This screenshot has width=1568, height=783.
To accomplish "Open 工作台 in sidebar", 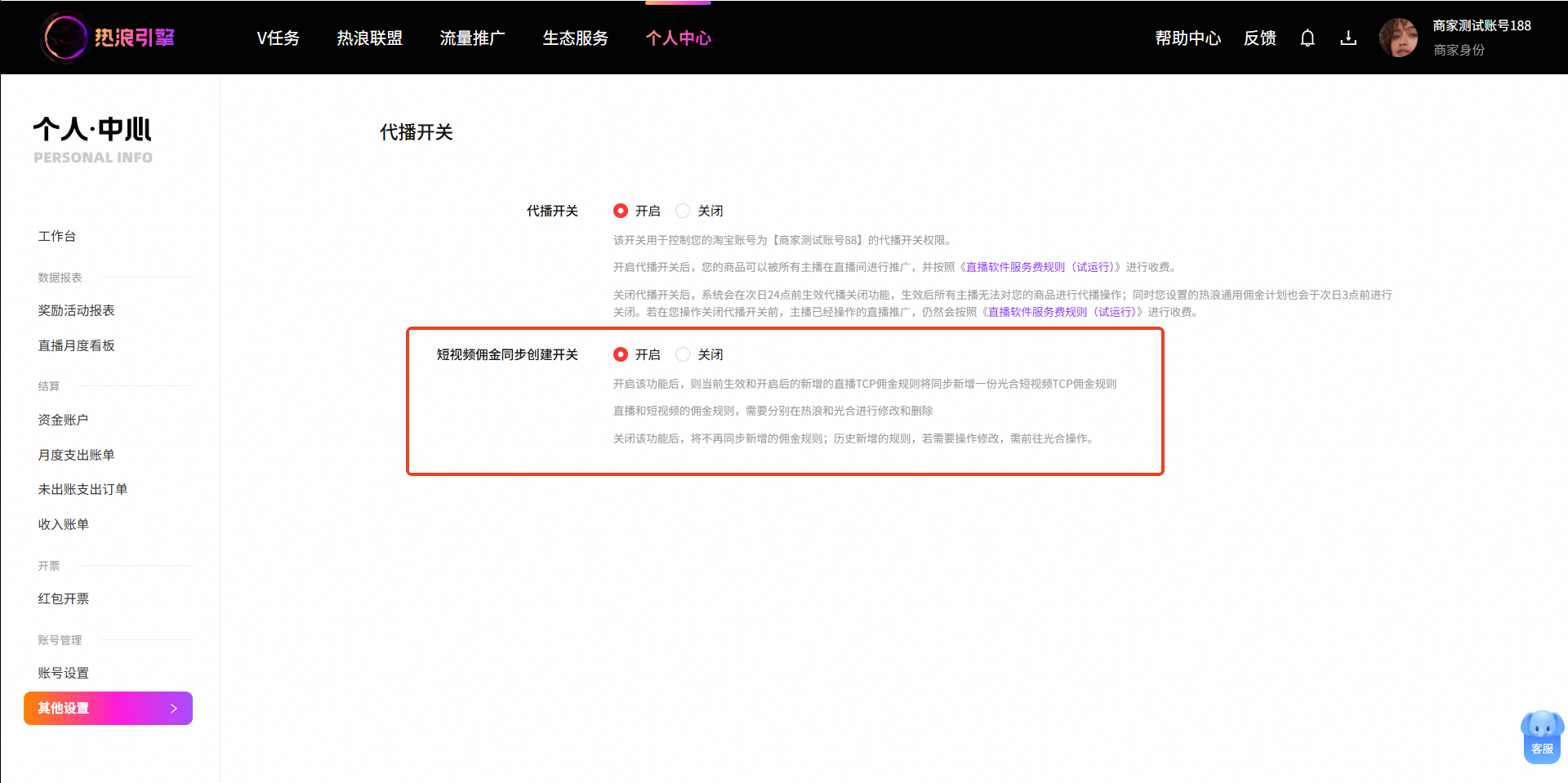I will (x=57, y=236).
